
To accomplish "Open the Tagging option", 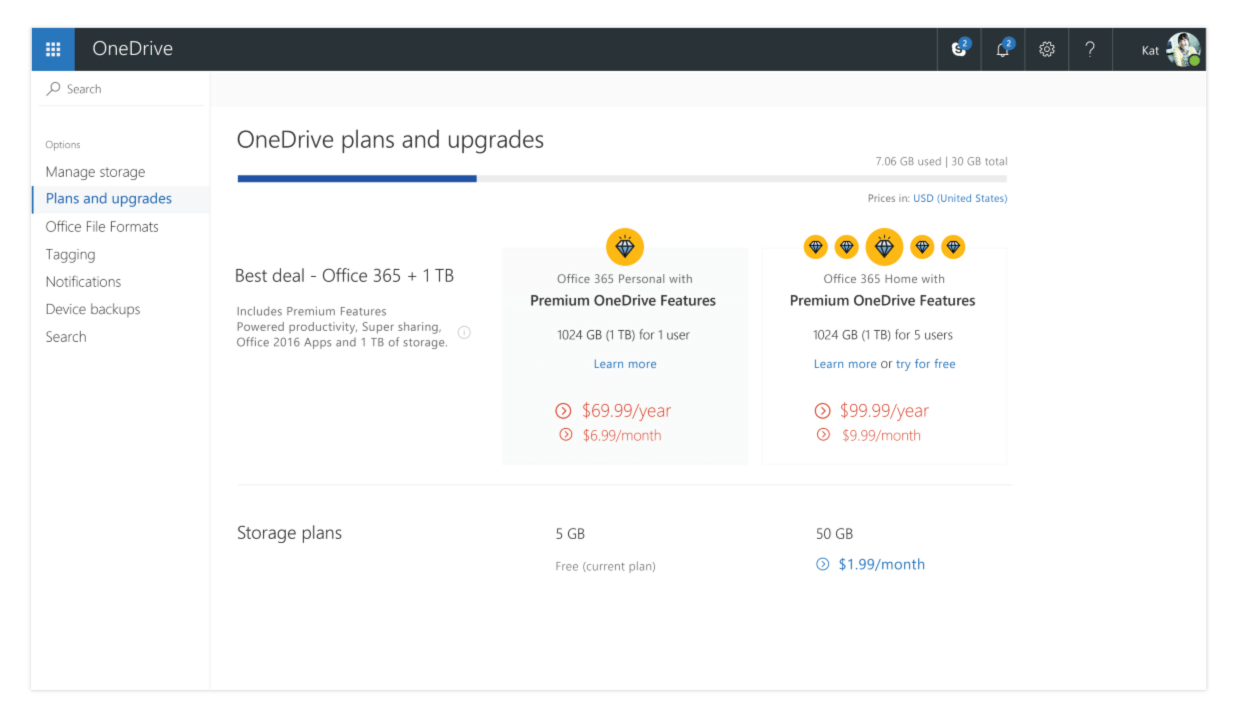I will (70, 255).
